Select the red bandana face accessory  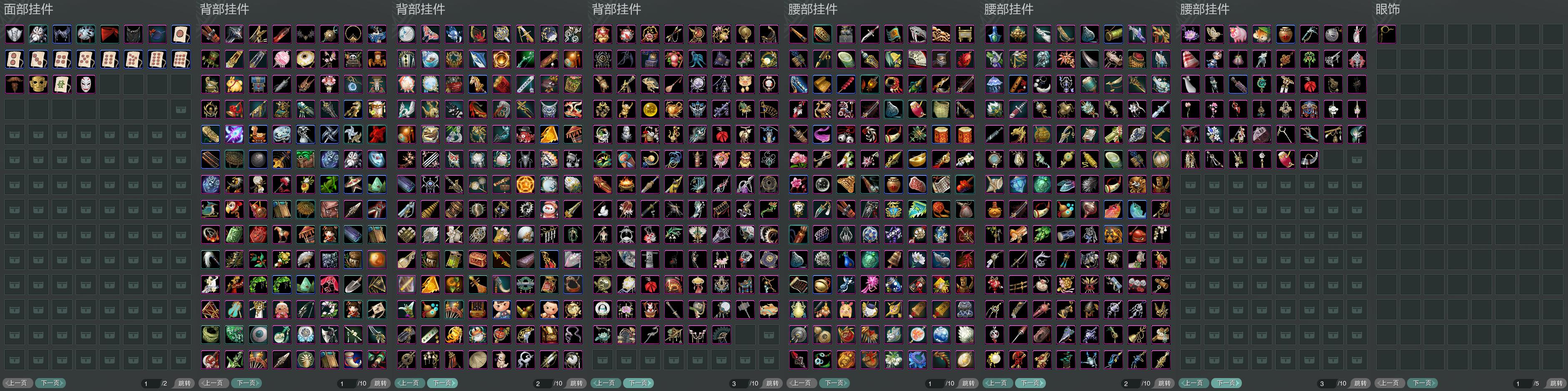tap(110, 34)
